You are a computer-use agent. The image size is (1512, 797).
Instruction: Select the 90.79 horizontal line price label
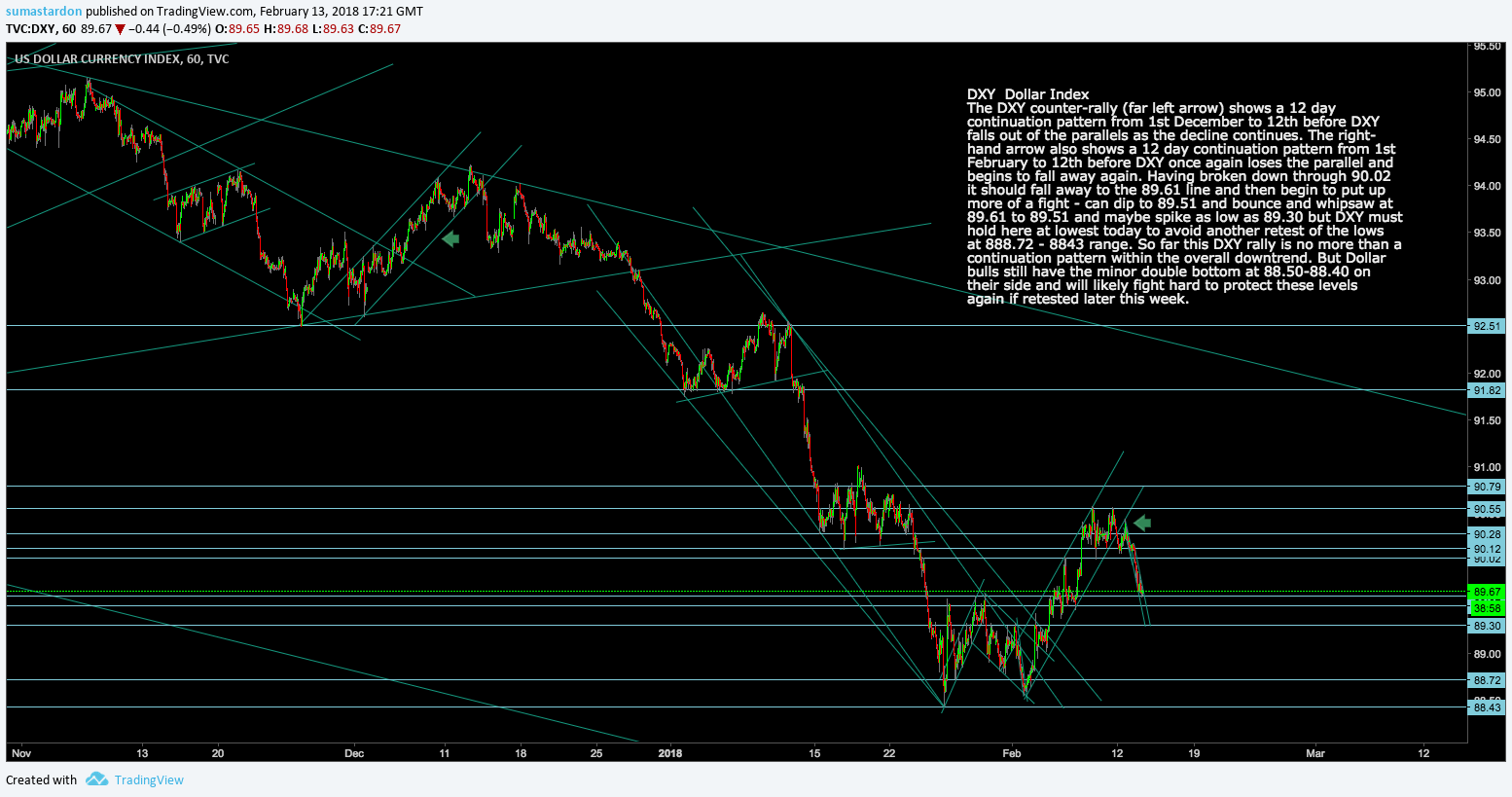pyautogui.click(x=1486, y=487)
